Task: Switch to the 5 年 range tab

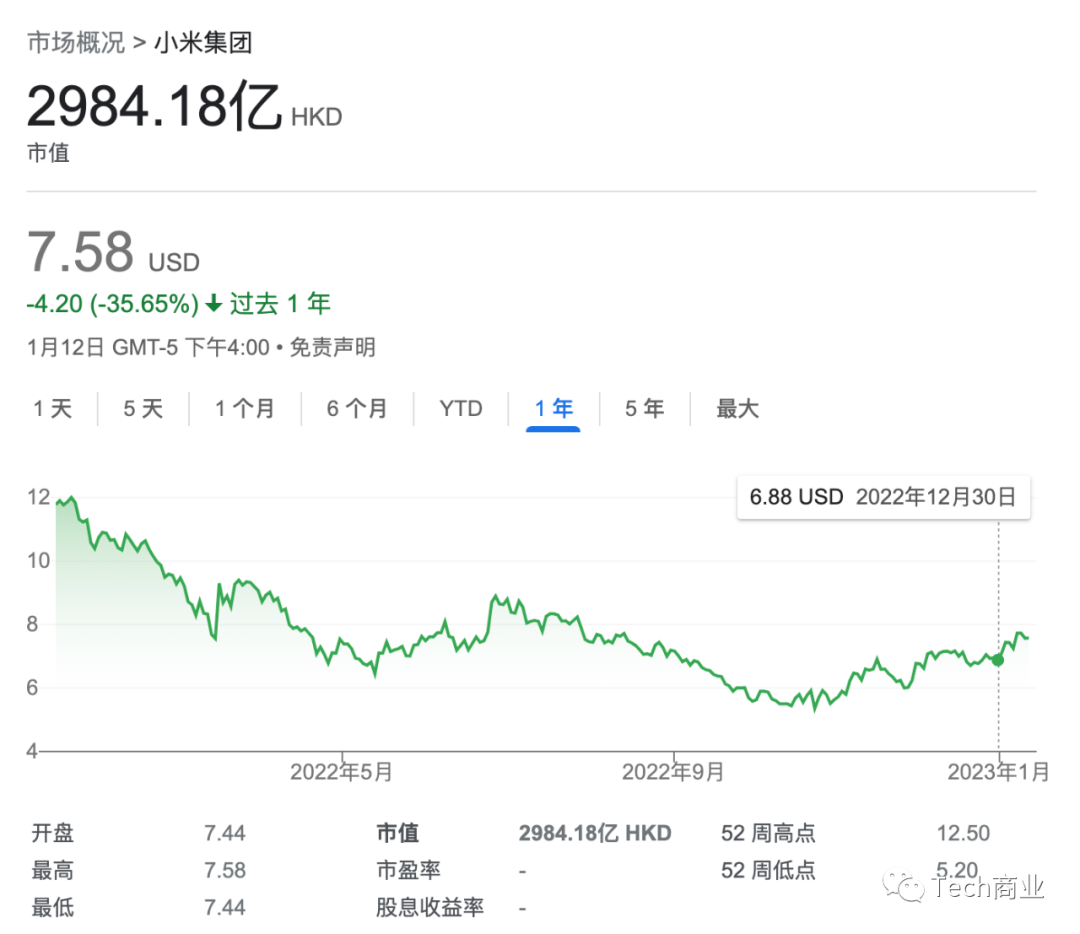Action: click(645, 408)
